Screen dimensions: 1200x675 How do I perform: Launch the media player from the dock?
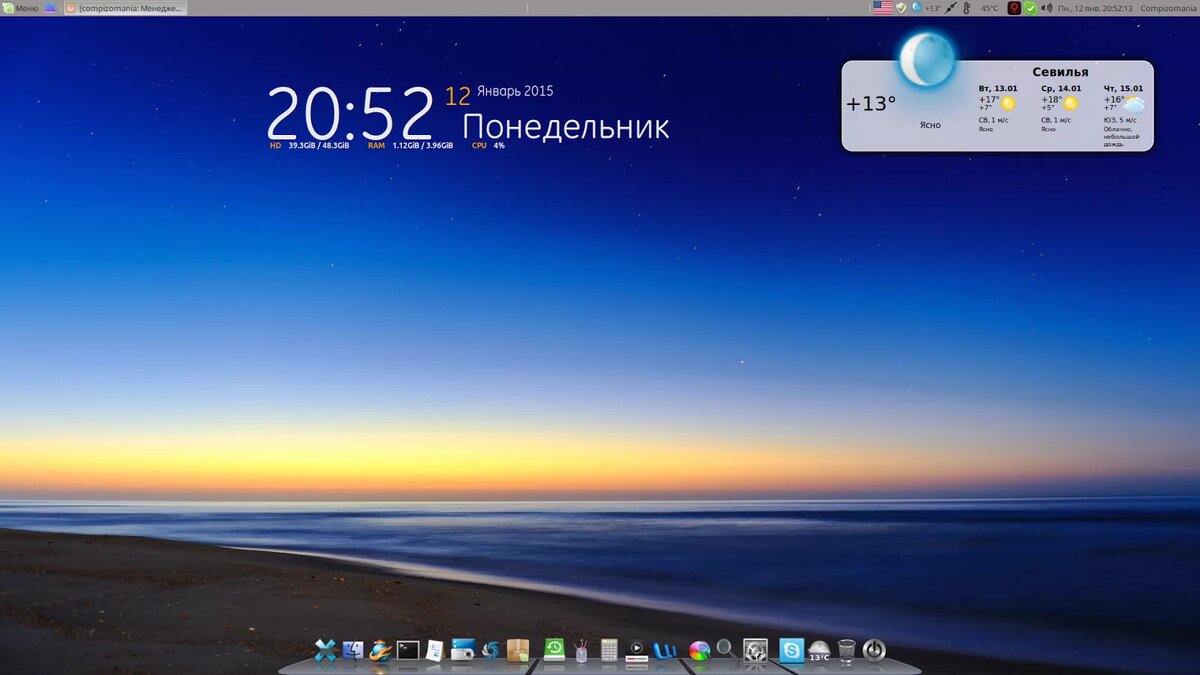click(x=636, y=650)
